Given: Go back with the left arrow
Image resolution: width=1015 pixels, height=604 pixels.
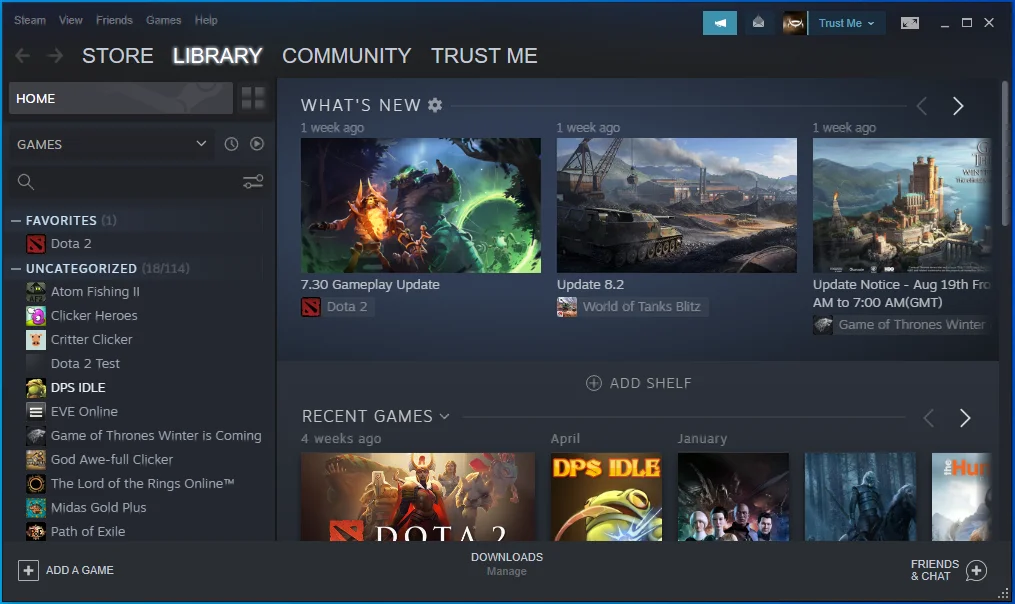Looking at the screenshot, I should pyautogui.click(x=23, y=56).
